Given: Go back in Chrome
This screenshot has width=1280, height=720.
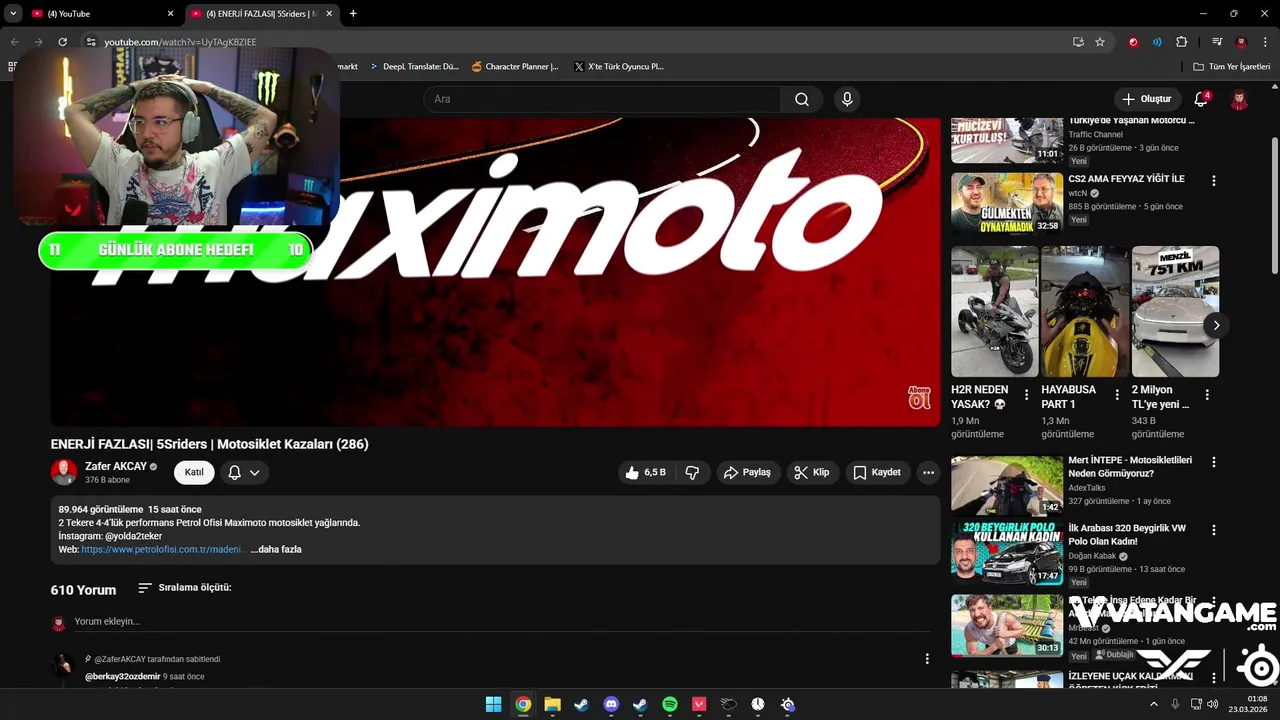Looking at the screenshot, I should tap(14, 42).
